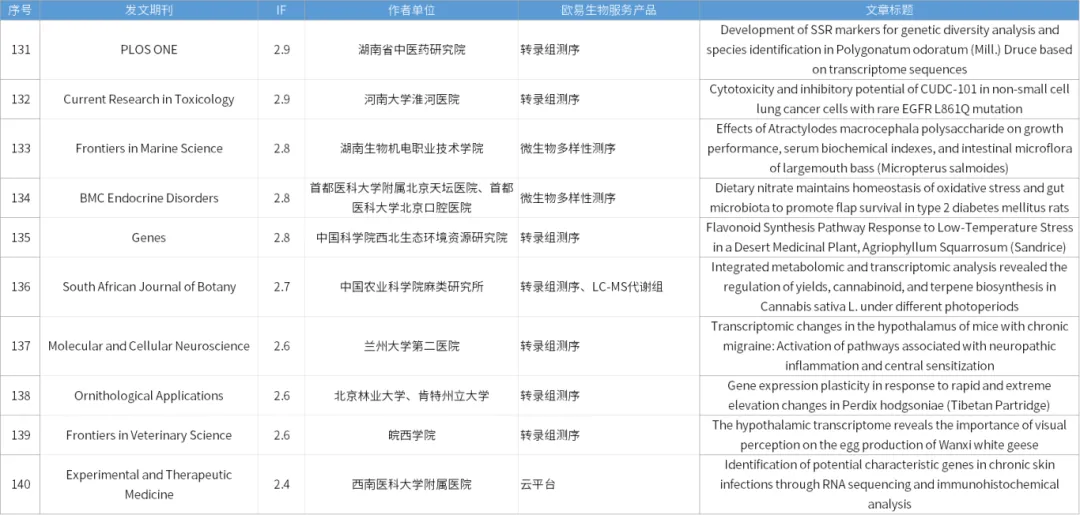Click title about Wanxi white geese egg production
Image resolution: width=1080 pixels, height=515 pixels.
[x=889, y=435]
